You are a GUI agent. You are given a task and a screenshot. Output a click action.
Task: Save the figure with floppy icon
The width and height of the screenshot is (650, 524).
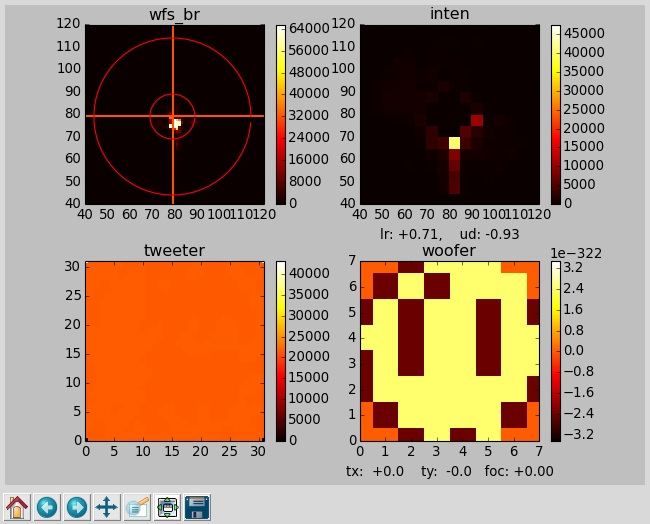pyautogui.click(x=197, y=507)
